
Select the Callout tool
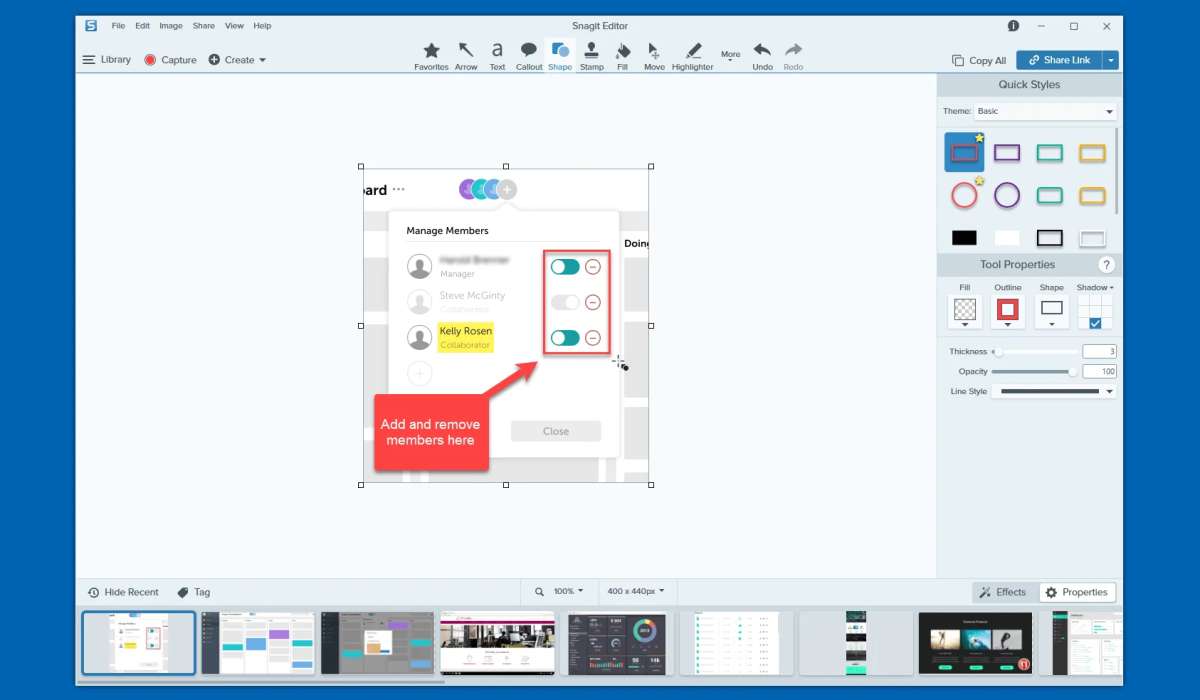(x=529, y=55)
